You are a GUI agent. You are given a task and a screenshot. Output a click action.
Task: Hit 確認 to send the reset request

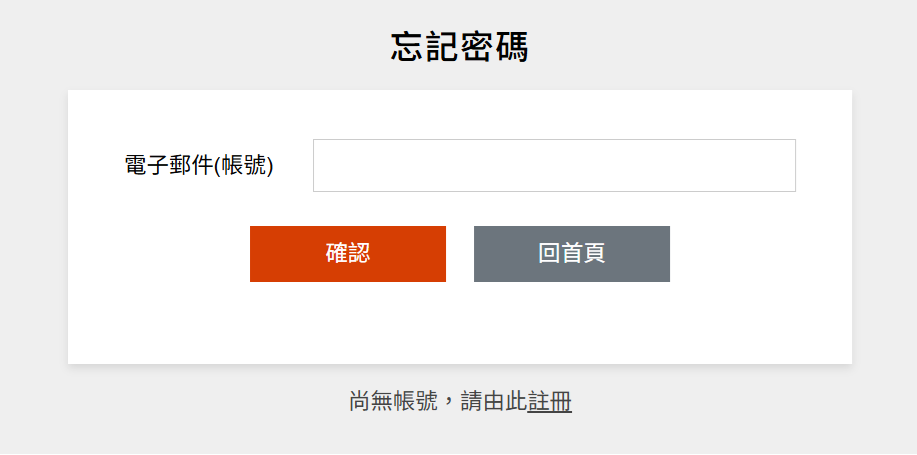coord(347,254)
